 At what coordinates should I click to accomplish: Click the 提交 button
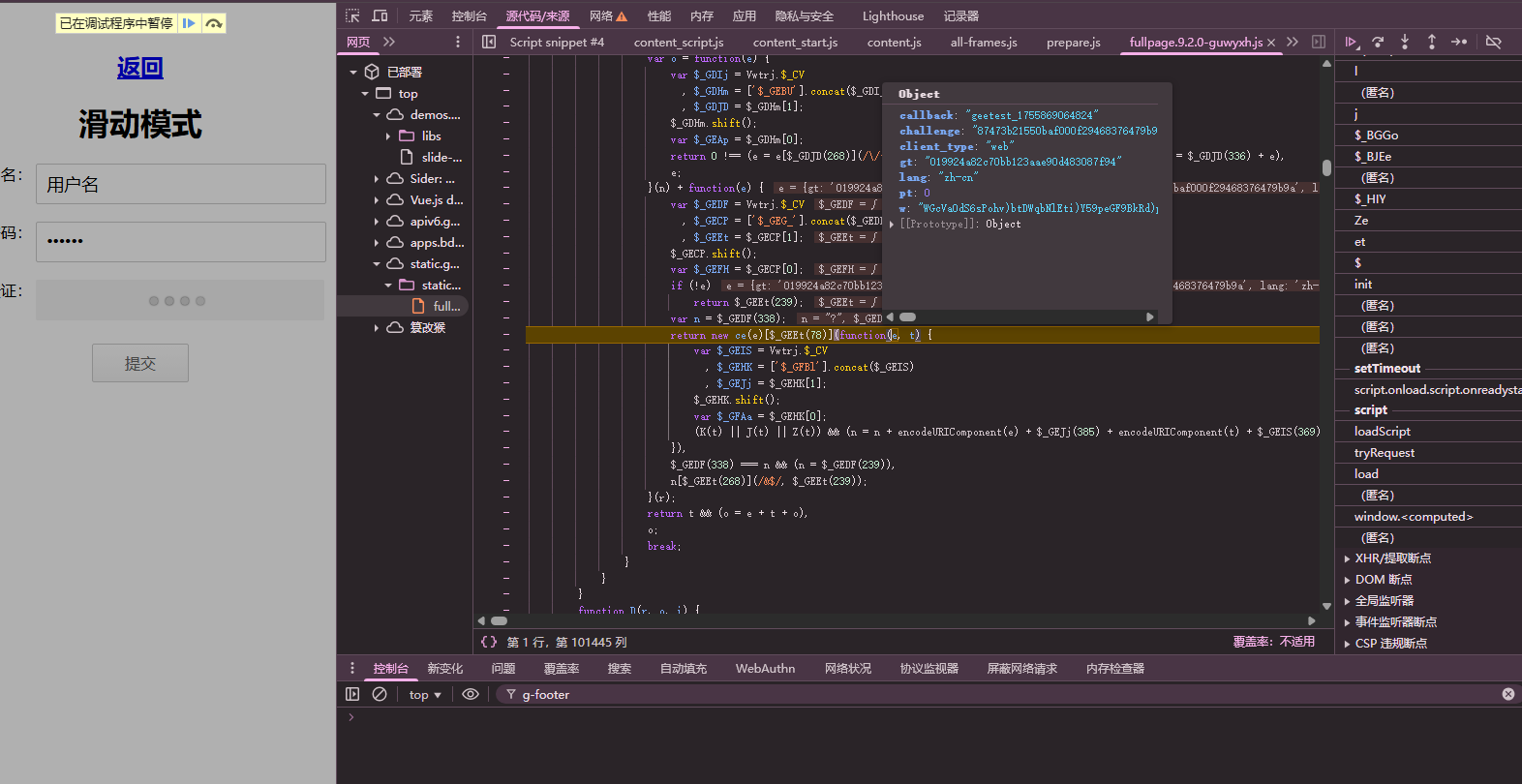pos(140,363)
